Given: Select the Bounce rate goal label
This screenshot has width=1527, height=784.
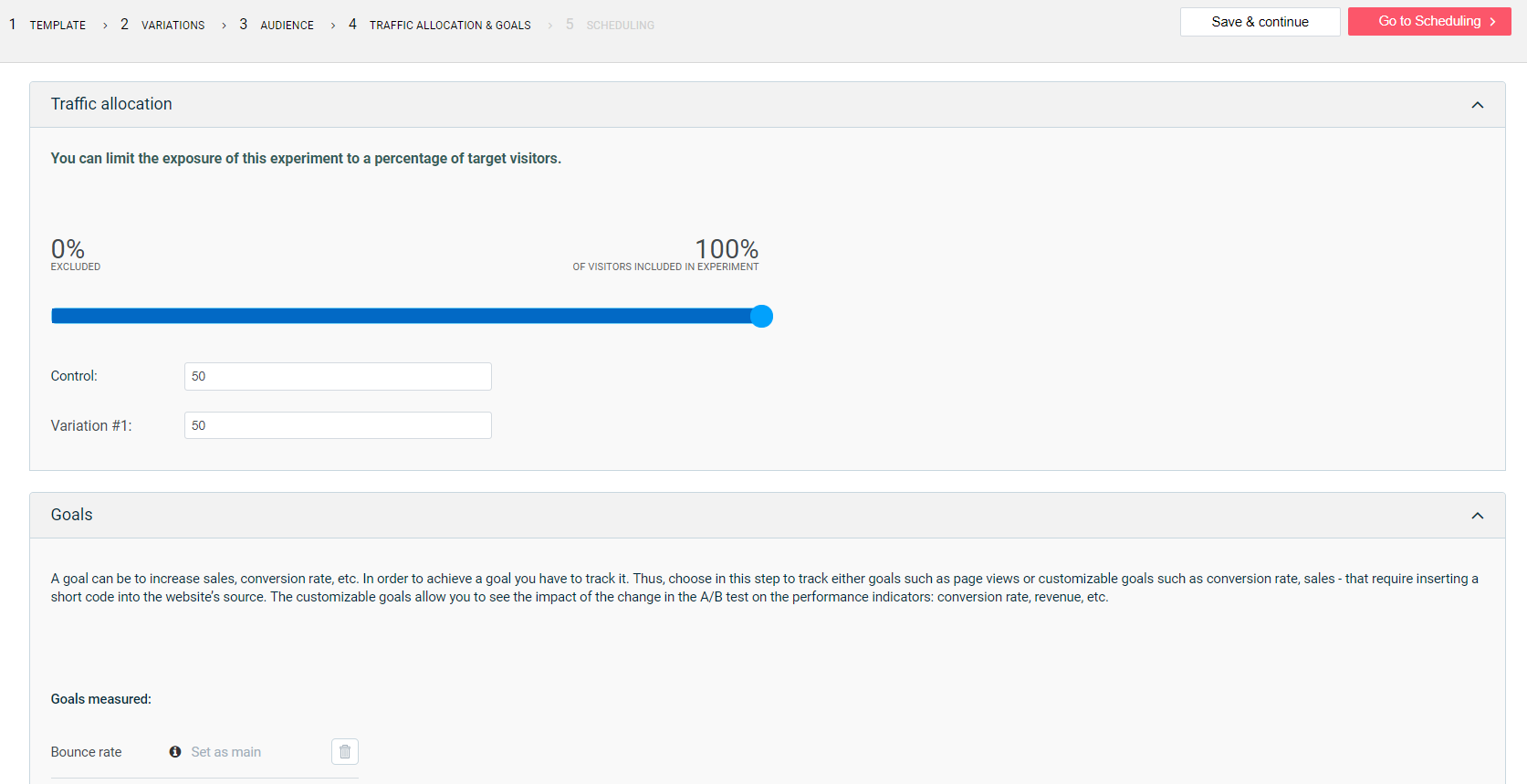Looking at the screenshot, I should tap(86, 752).
